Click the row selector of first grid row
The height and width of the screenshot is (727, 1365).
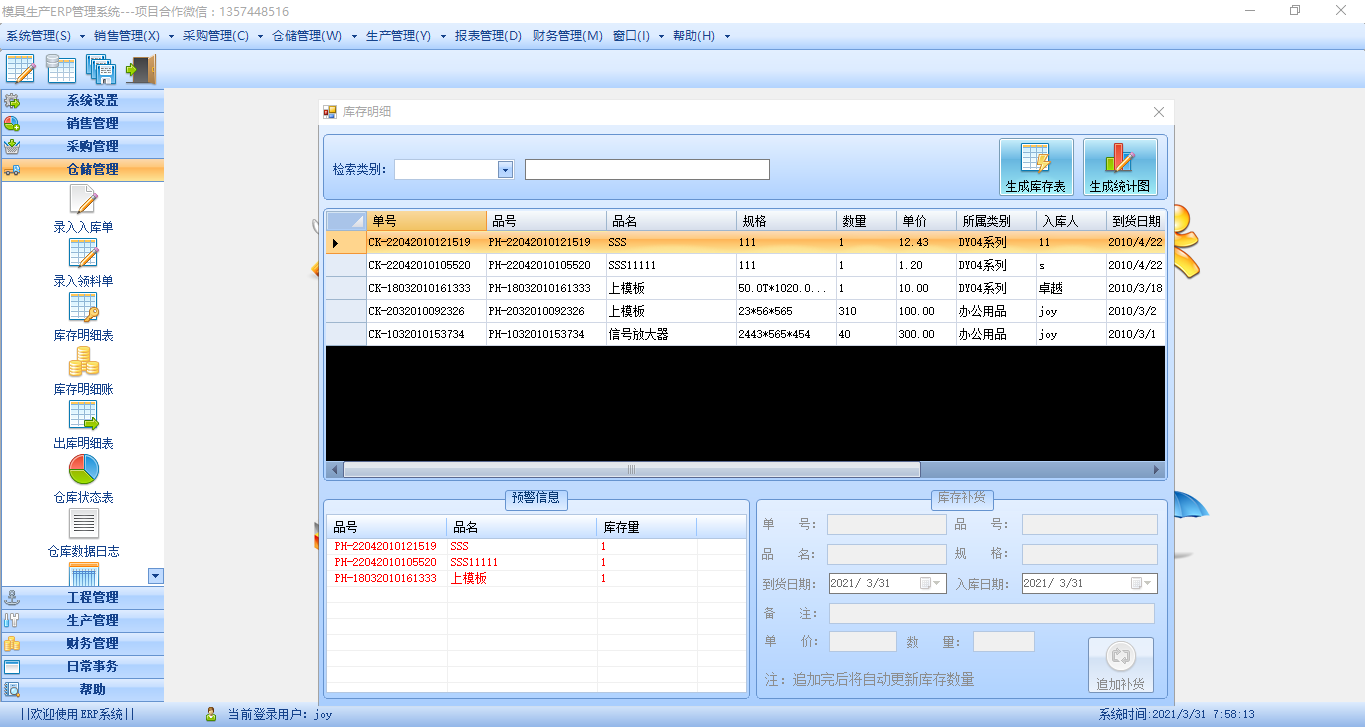coord(345,243)
